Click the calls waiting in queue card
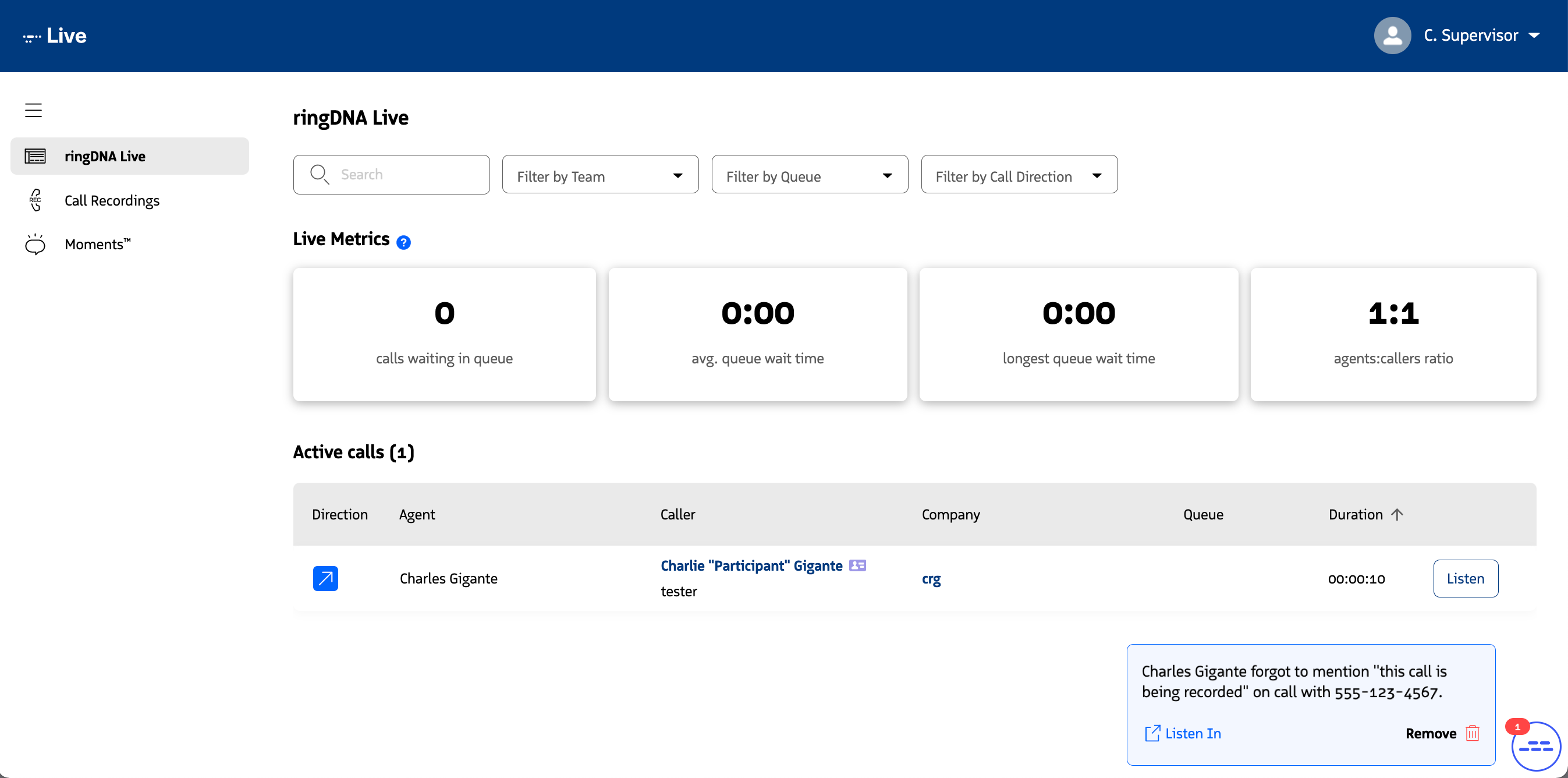Viewport: 1568px width, 778px height. 444,334
